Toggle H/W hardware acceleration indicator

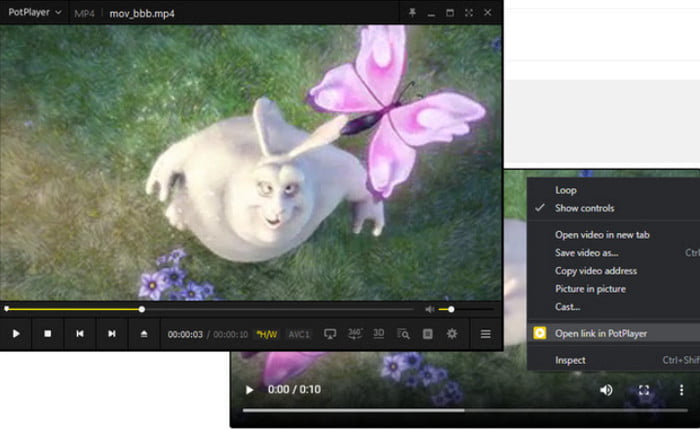267,334
